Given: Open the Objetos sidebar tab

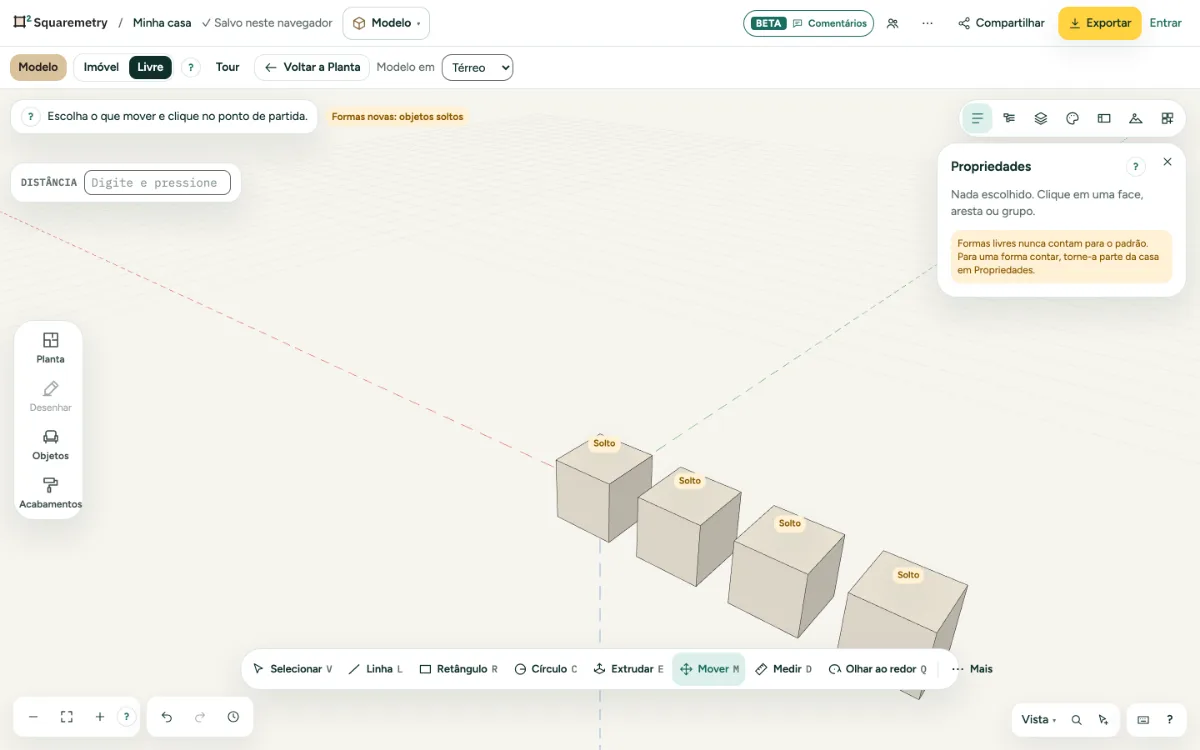Looking at the screenshot, I should [x=50, y=445].
